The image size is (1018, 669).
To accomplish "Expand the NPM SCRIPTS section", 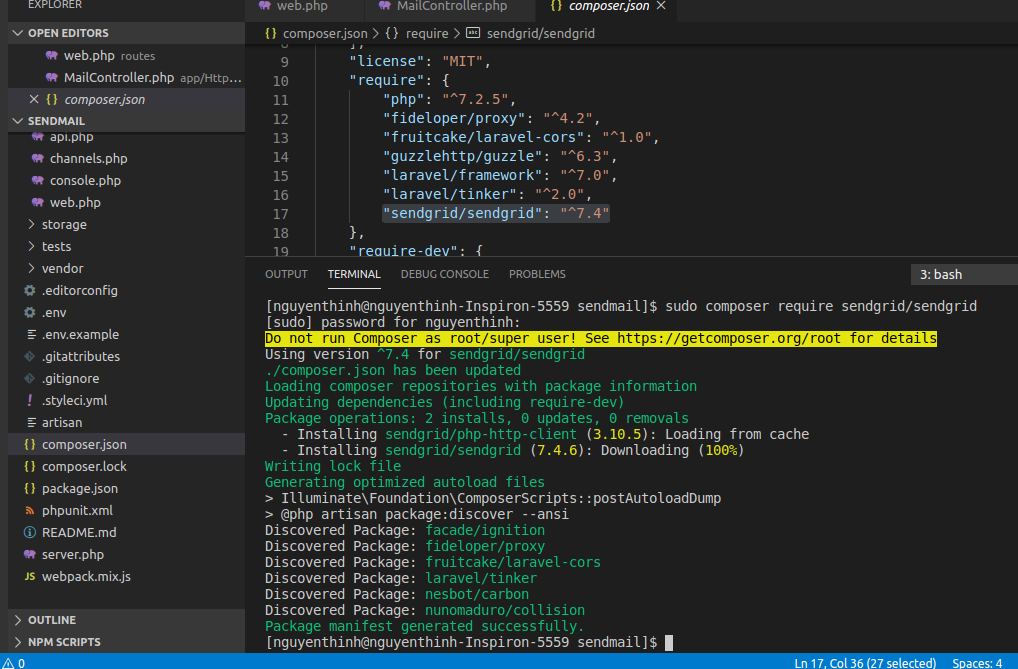I will tap(17, 642).
